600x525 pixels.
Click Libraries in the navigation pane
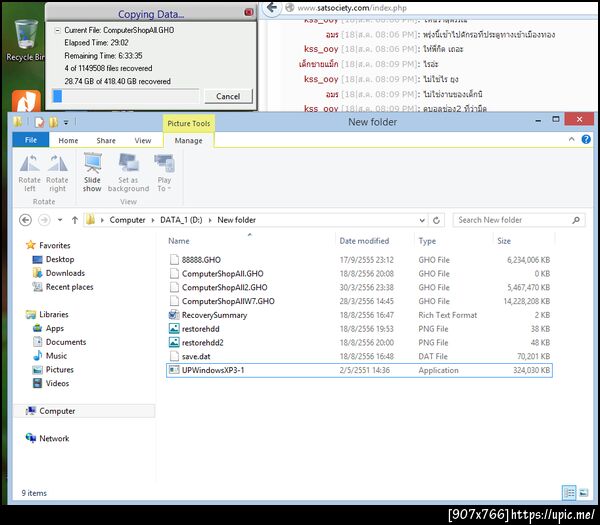tap(54, 314)
